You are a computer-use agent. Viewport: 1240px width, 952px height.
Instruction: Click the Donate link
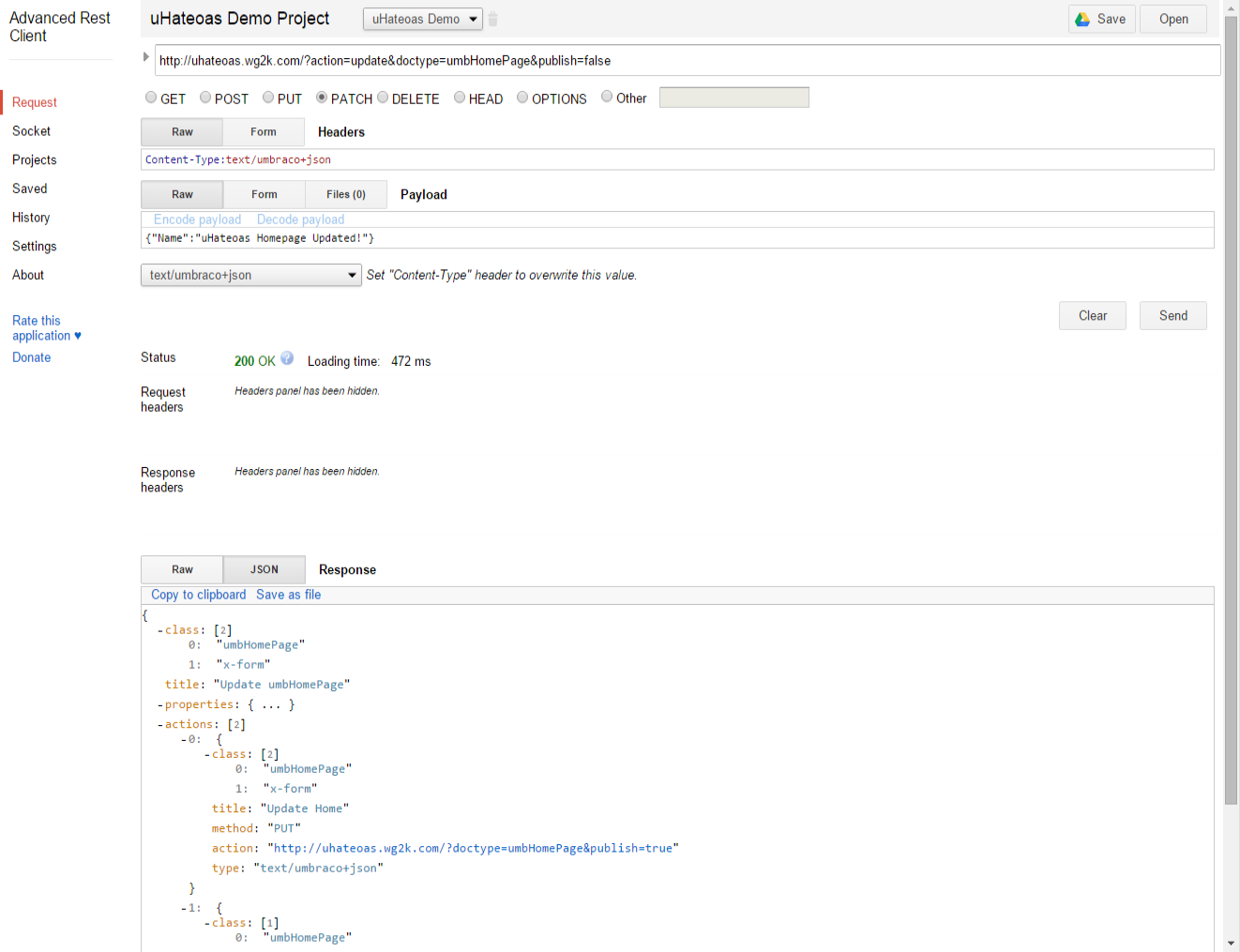coord(32,357)
